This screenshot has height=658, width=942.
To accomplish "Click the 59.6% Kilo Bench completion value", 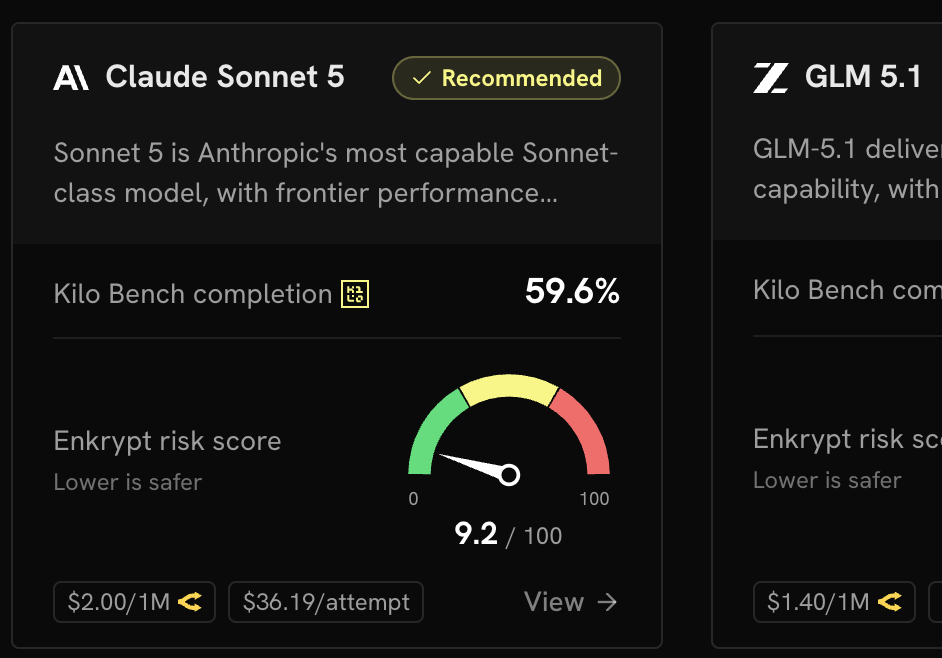I will pos(572,291).
